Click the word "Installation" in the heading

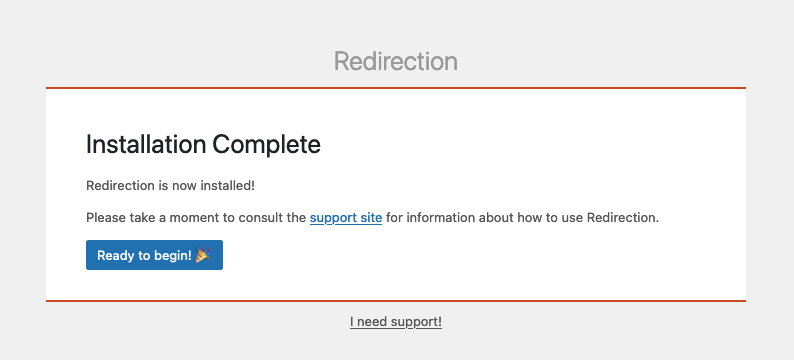tap(146, 144)
